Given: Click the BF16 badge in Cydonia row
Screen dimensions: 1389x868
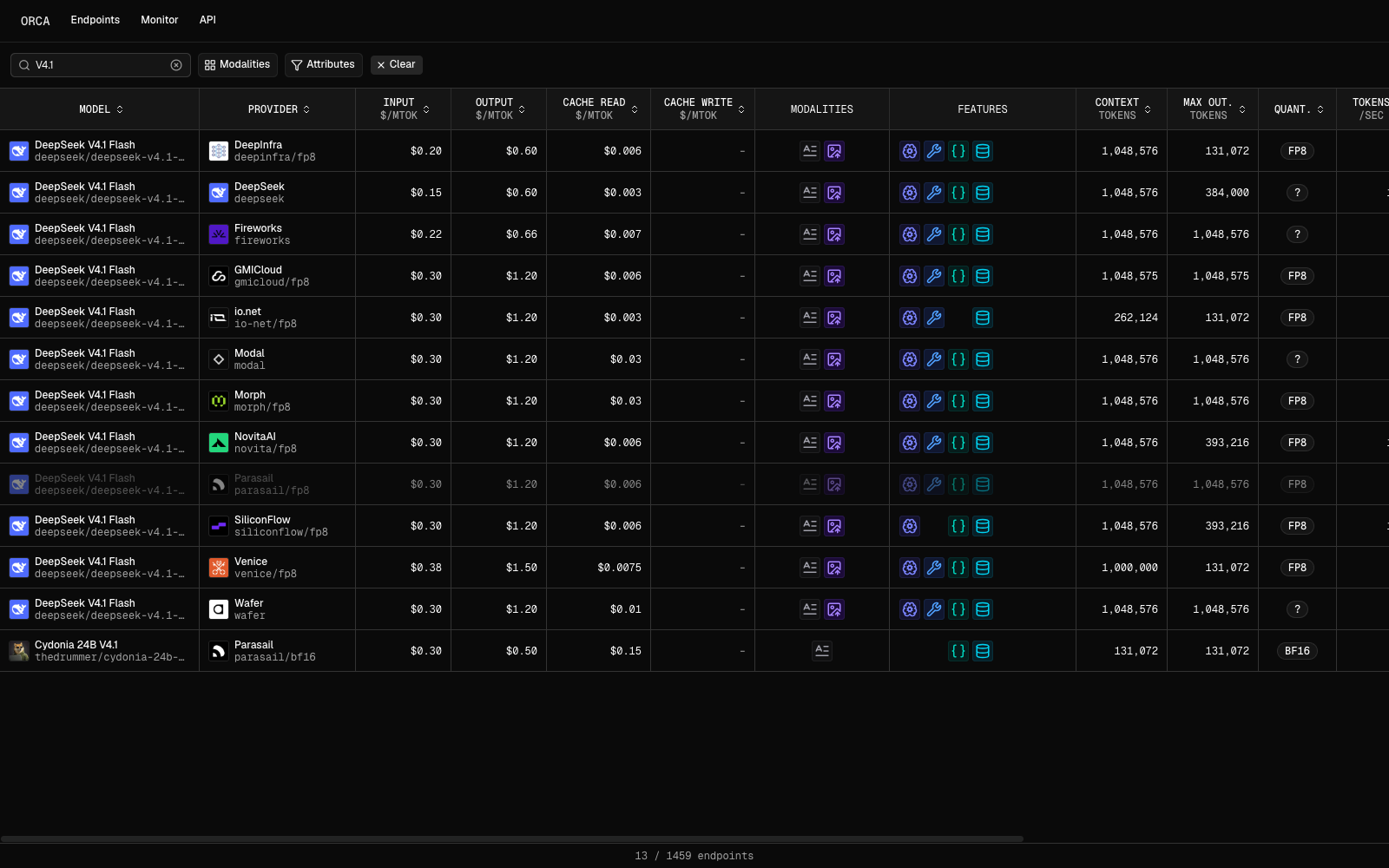Looking at the screenshot, I should pos(1297,651).
